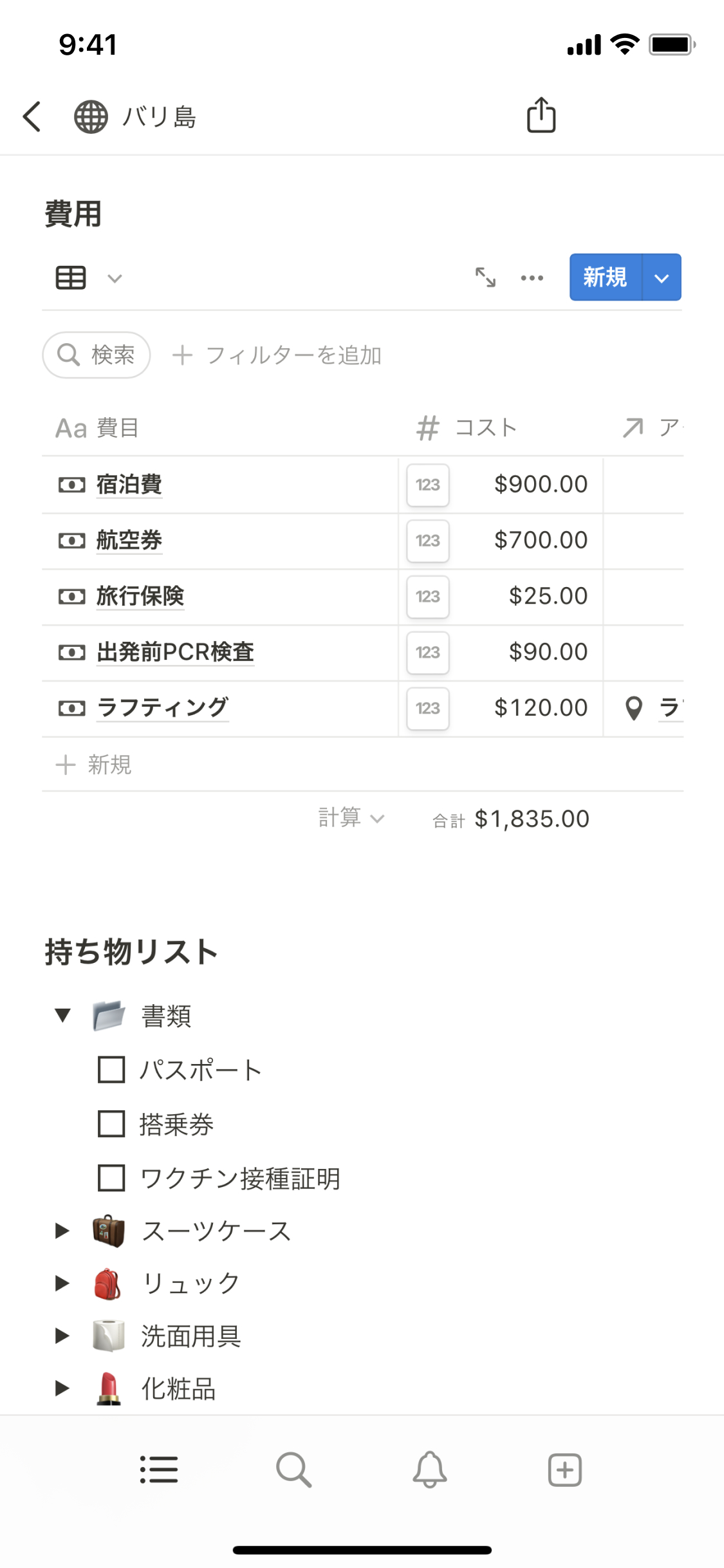The height and width of the screenshot is (1568, 724).
Task: Tap the notification bell icon
Action: pyautogui.click(x=429, y=1470)
